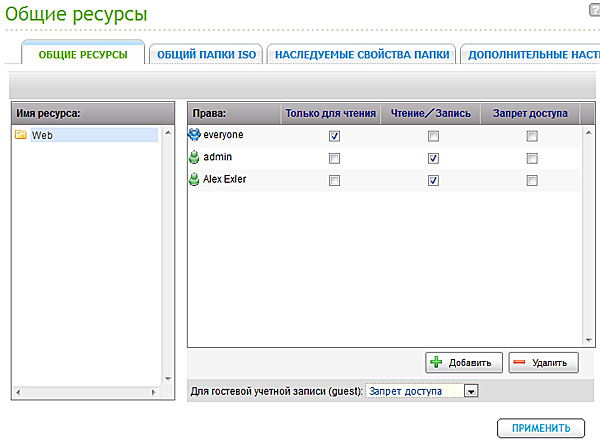
Task: Open the Дополнительные настройки tab
Action: tap(532, 54)
